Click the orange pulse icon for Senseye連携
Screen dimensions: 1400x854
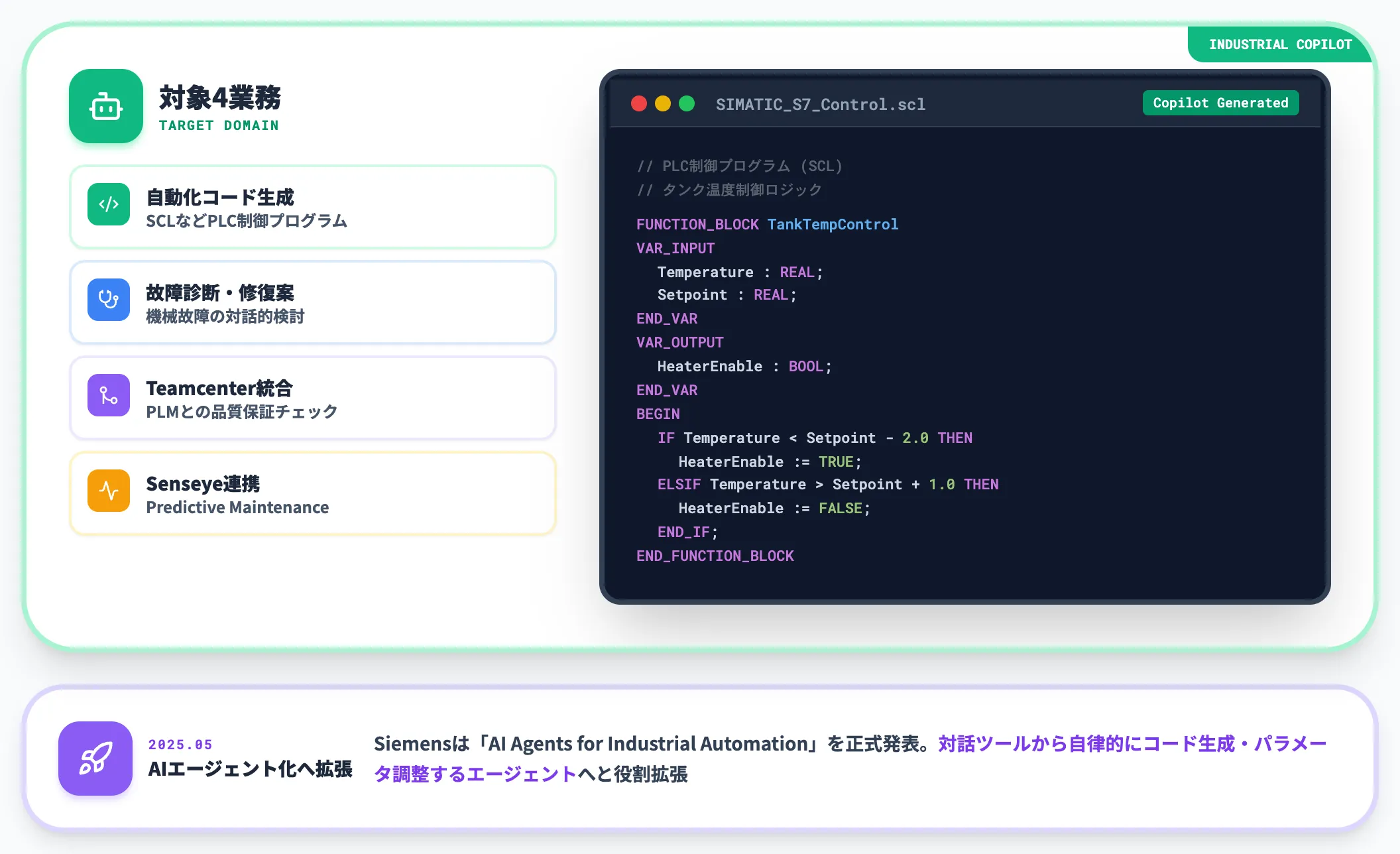coord(109,491)
